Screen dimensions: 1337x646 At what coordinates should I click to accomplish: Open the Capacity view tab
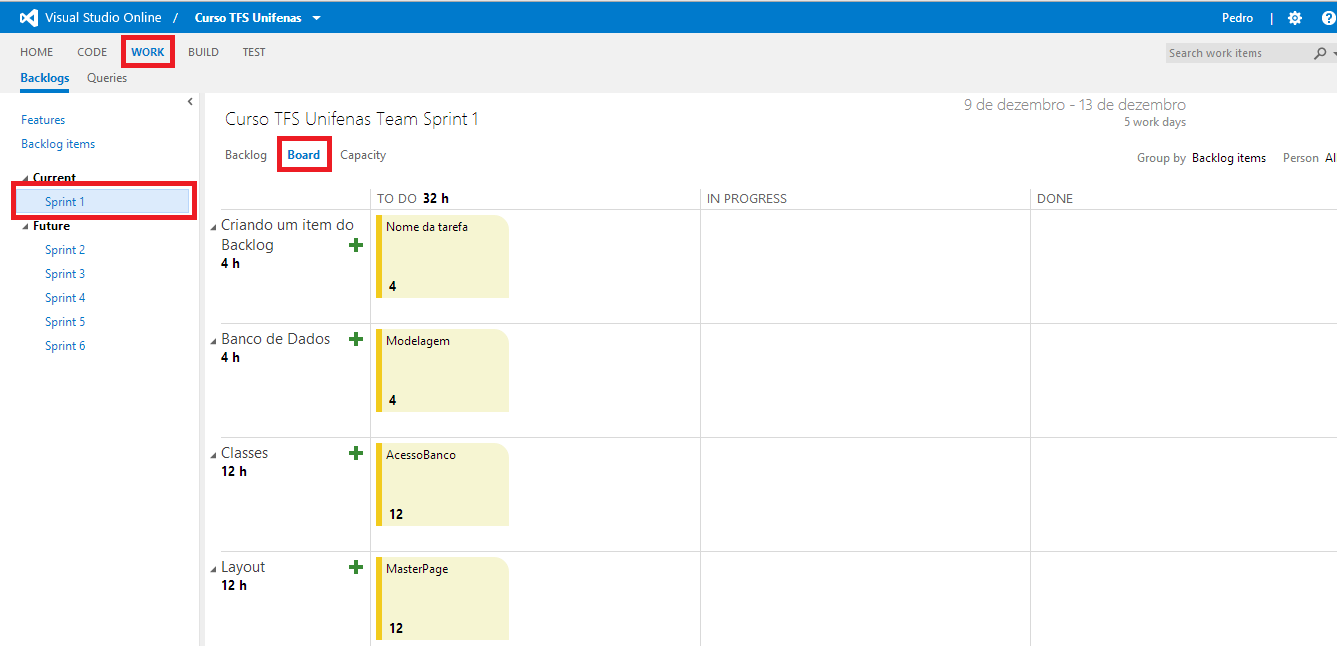point(363,155)
